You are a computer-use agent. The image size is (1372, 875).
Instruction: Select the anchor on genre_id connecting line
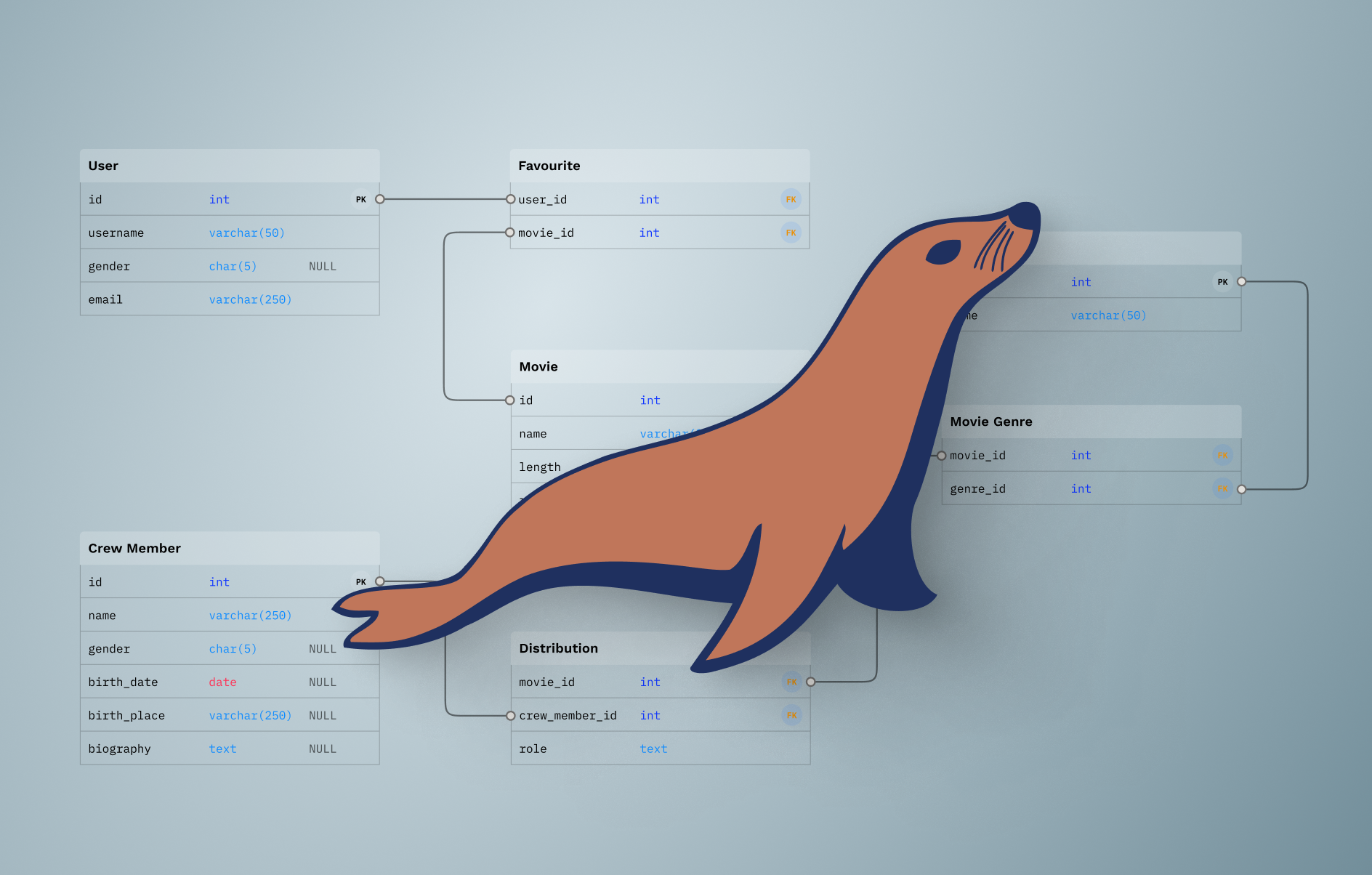pyautogui.click(x=1241, y=488)
